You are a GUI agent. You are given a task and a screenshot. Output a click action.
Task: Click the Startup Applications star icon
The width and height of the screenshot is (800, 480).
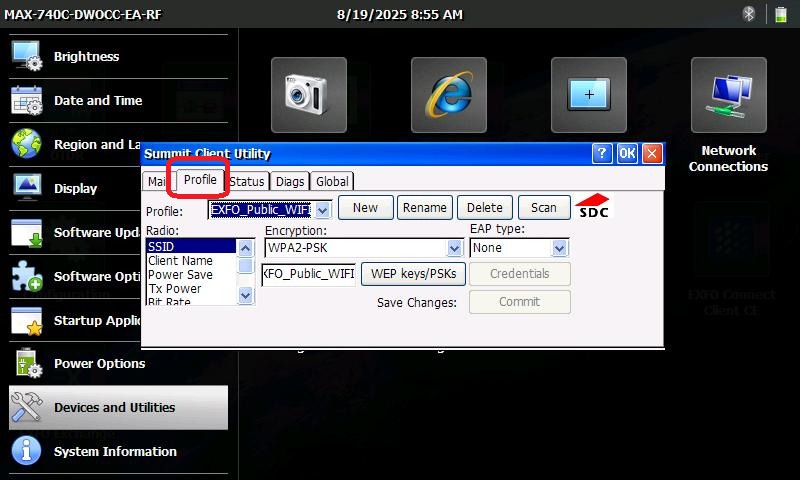(x=27, y=321)
